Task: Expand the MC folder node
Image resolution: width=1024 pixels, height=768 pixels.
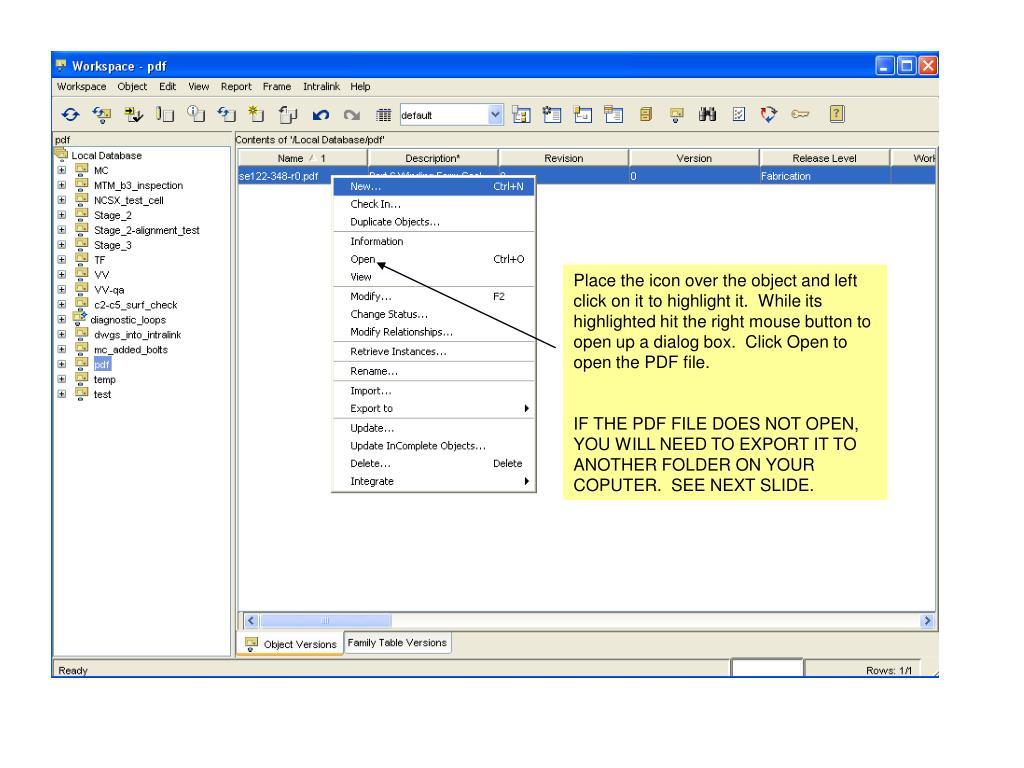Action: (x=62, y=170)
